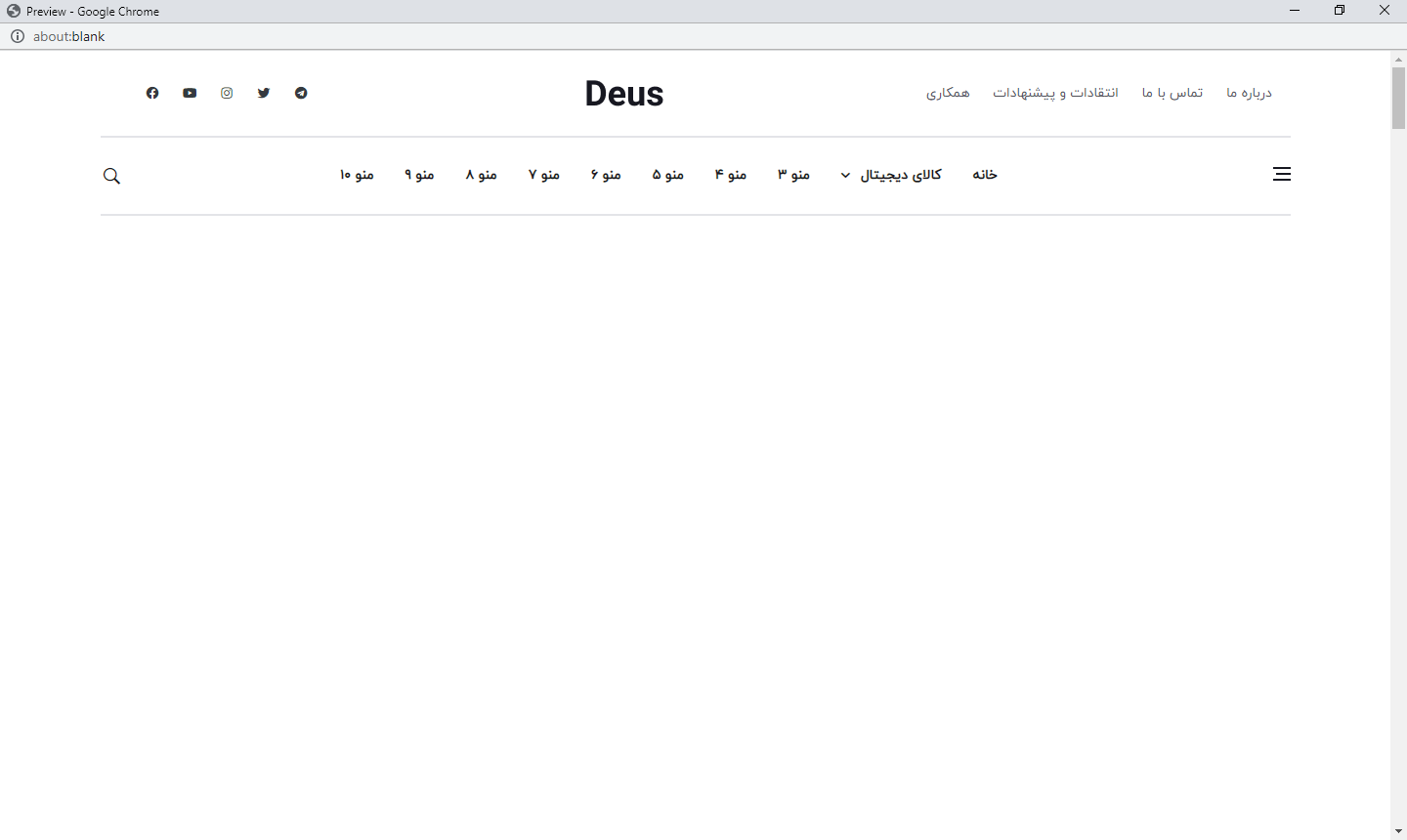This screenshot has height=840, width=1407.
Task: Select the منو ۳ menu item
Action: point(793,175)
